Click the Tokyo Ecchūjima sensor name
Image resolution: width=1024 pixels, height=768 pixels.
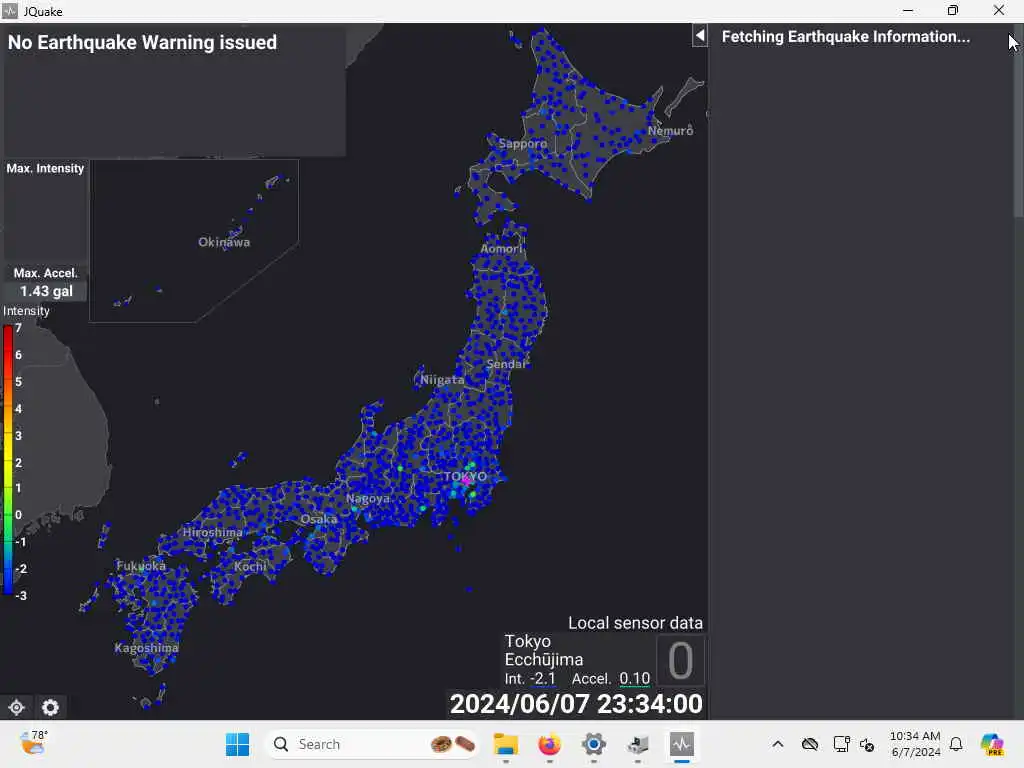point(543,650)
